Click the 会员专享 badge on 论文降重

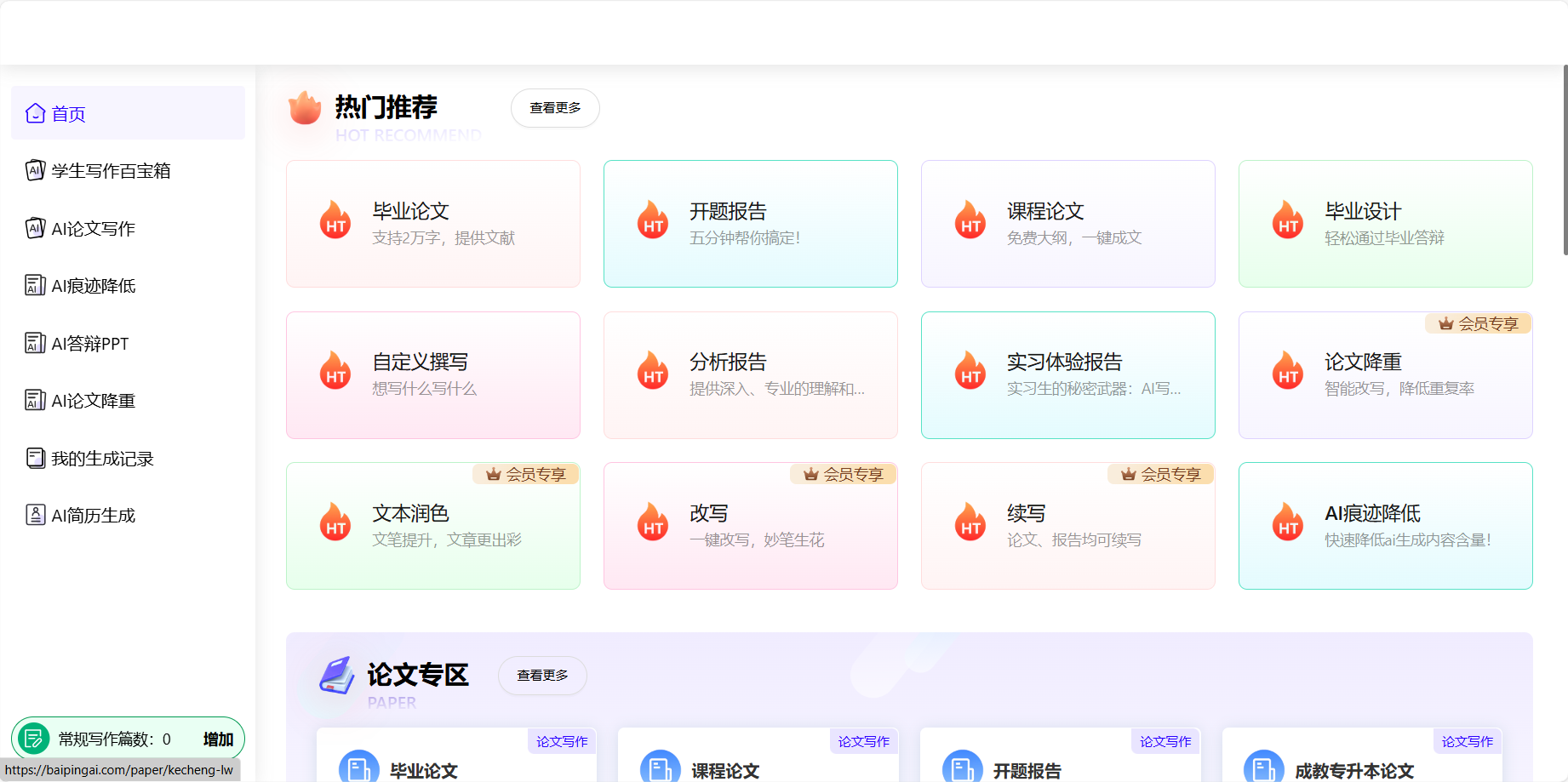click(1477, 323)
